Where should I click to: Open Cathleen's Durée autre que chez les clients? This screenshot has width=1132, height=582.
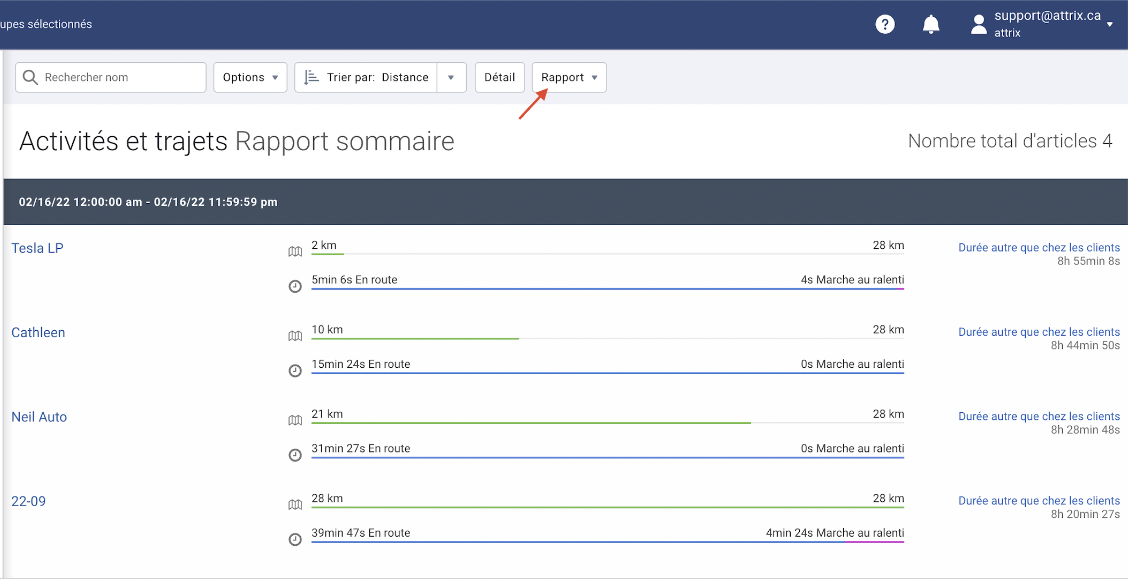[1039, 332]
